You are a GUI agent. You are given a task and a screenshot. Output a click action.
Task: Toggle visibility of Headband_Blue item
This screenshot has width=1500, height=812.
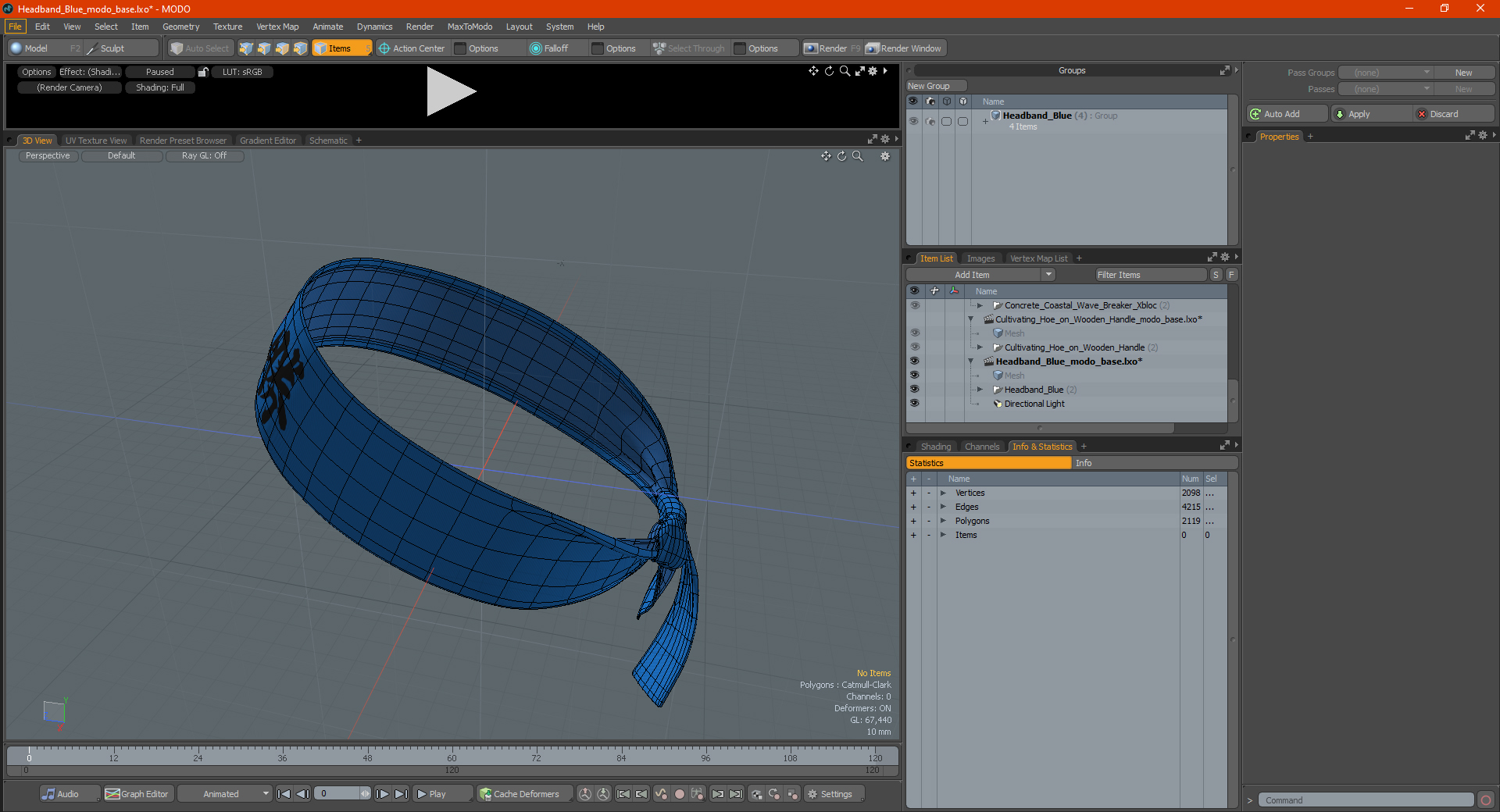coord(914,390)
